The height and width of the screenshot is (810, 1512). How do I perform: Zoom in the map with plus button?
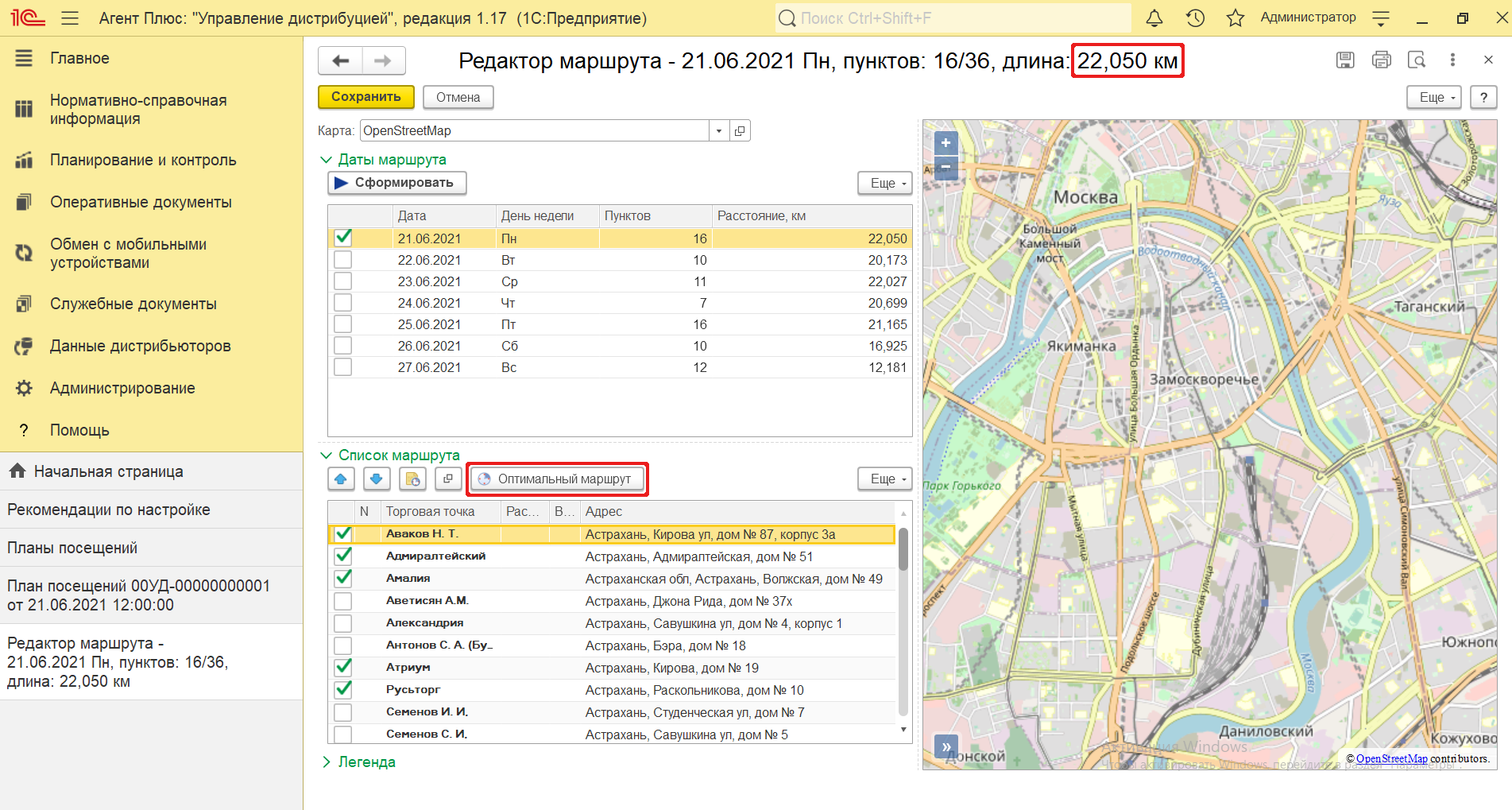click(945, 143)
